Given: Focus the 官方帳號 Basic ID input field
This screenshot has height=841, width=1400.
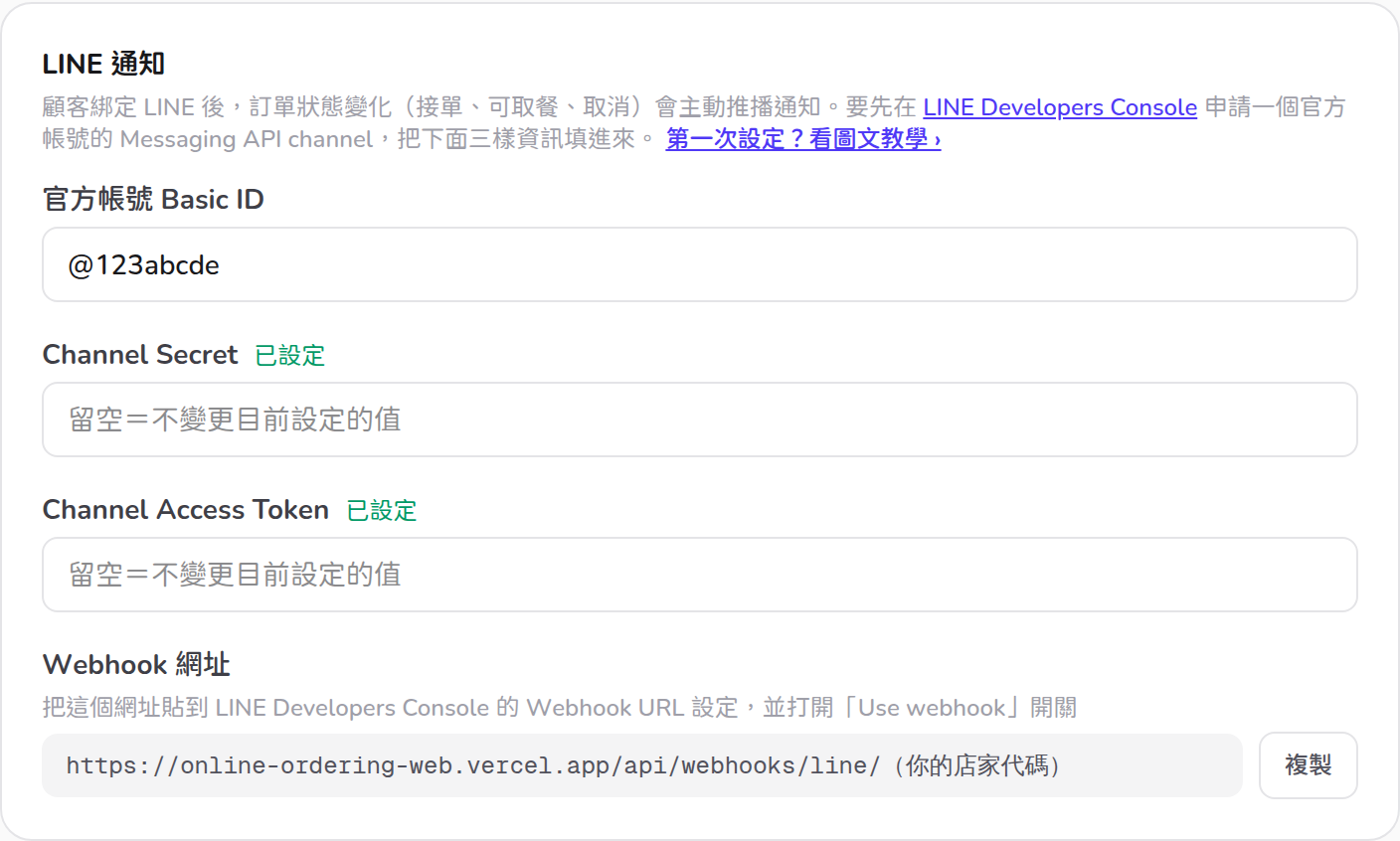Looking at the screenshot, I should (x=700, y=264).
